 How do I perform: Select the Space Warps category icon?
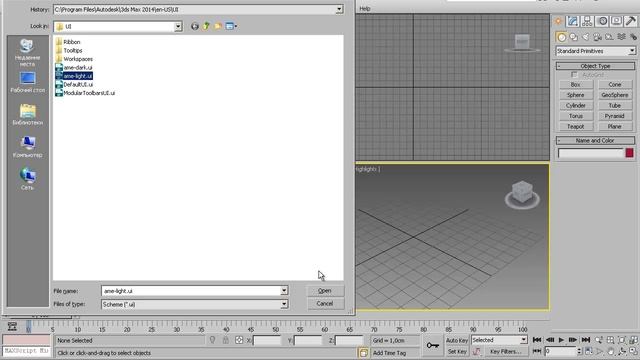[x=621, y=37]
